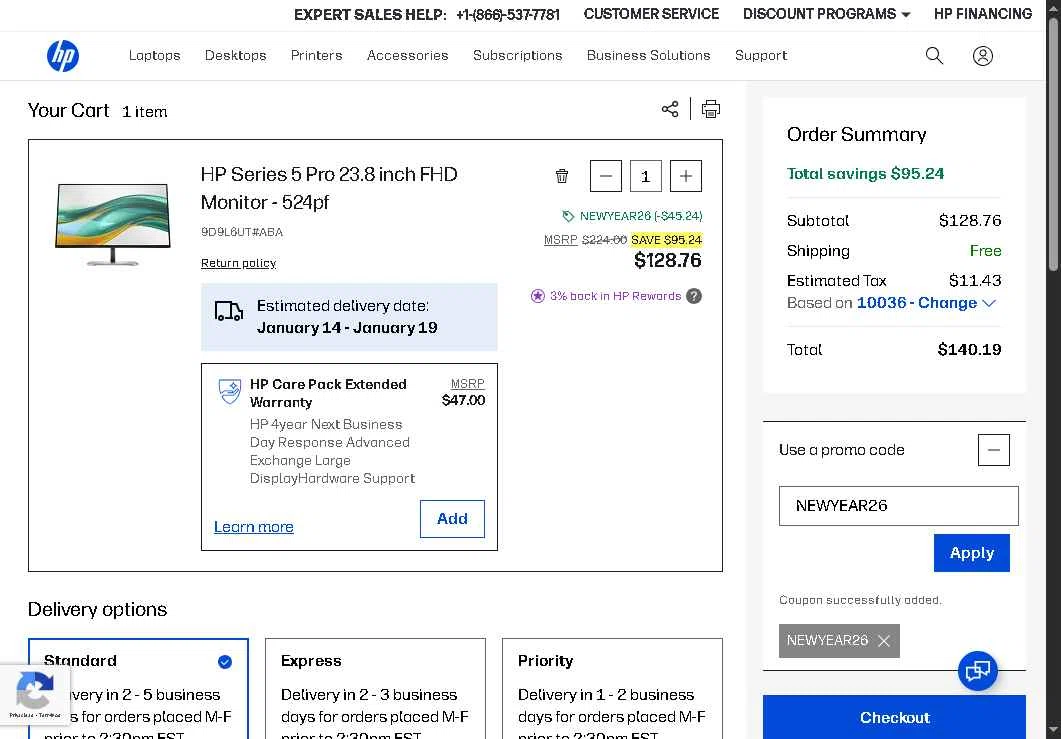
Task: Click the monitor's MSRP $224.00 label
Action: click(585, 240)
